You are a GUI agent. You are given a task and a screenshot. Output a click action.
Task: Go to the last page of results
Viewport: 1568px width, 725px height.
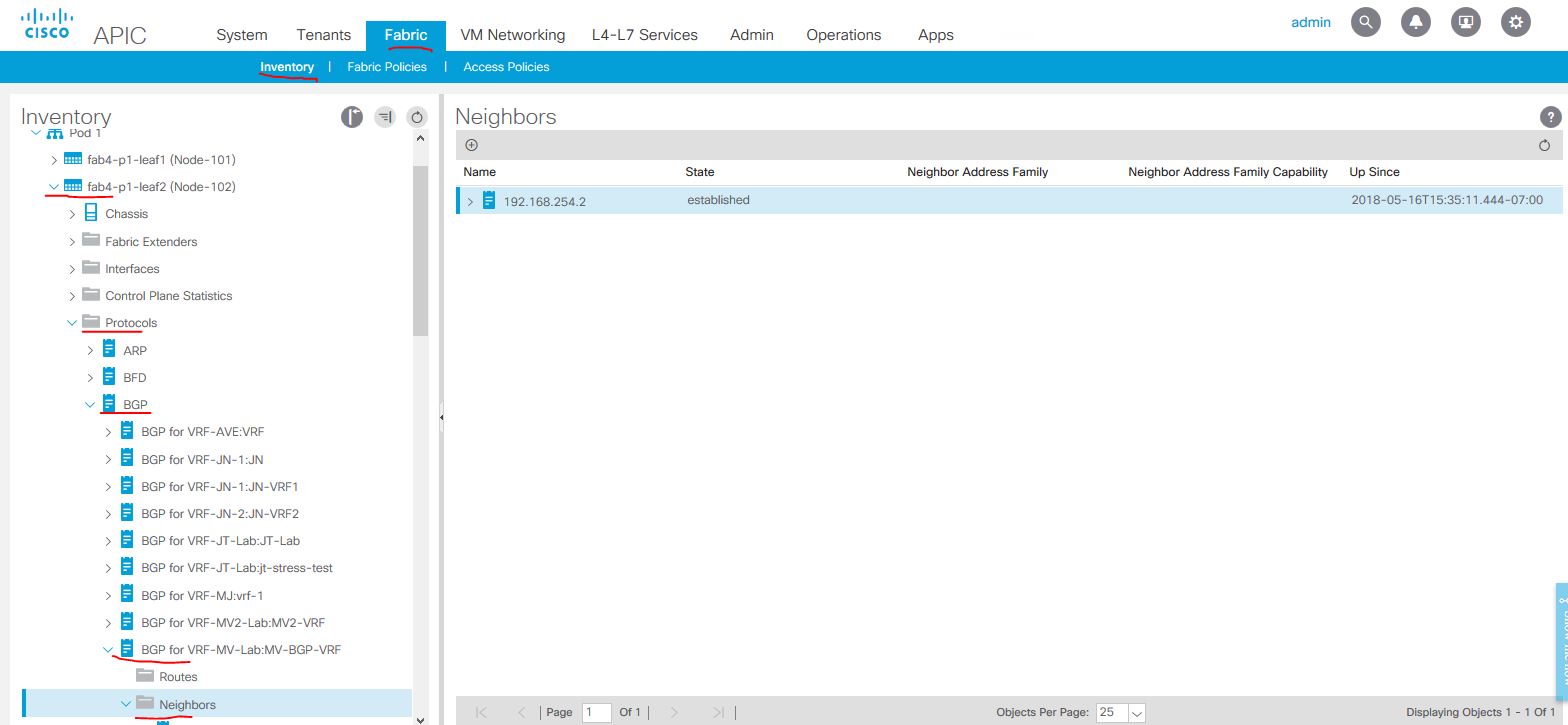tap(718, 712)
